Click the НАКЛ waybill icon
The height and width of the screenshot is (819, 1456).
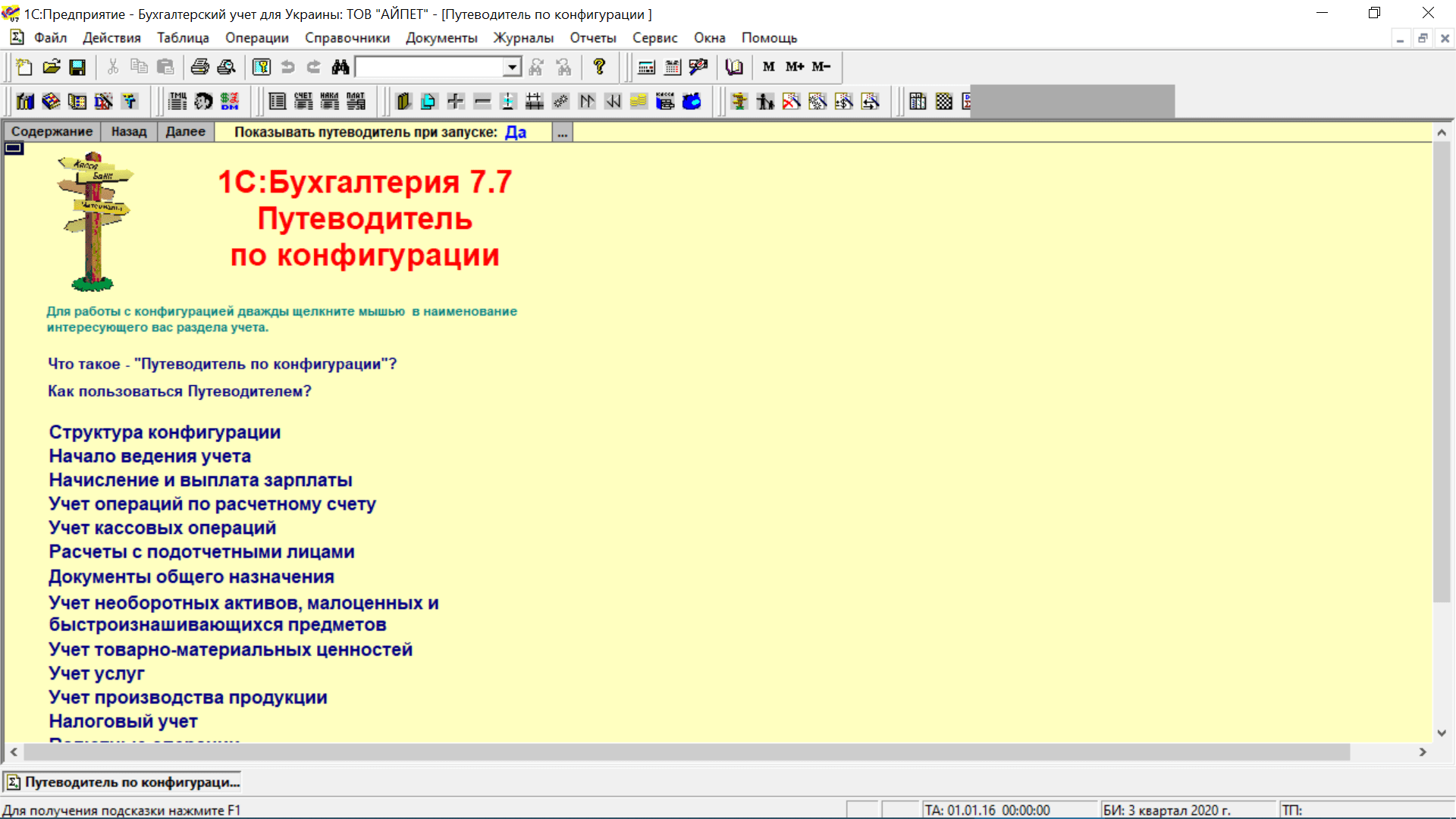[x=330, y=101]
